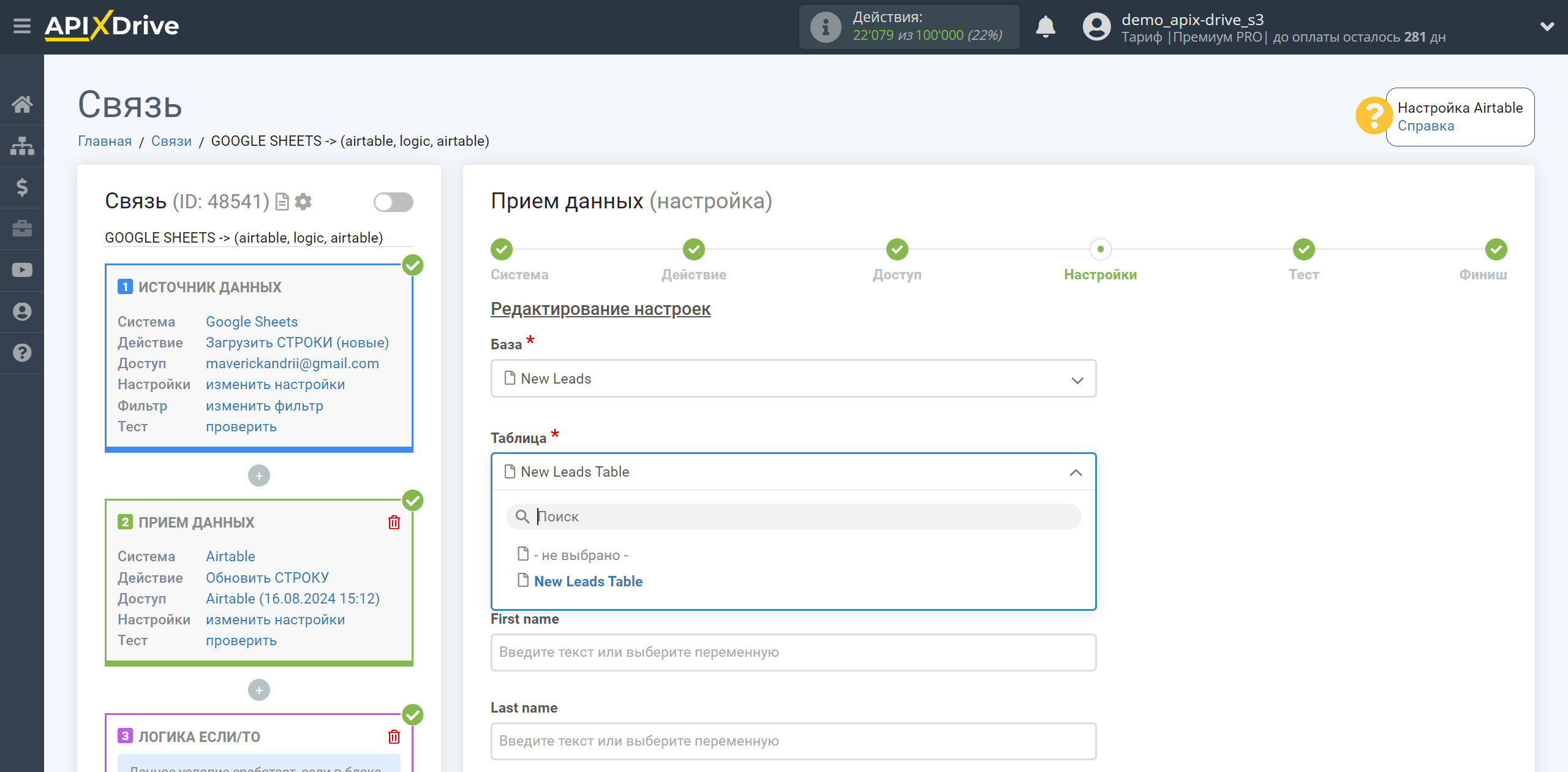The height and width of the screenshot is (772, 1568).
Task: Click изменить фильтр in the source block
Action: click(x=265, y=406)
